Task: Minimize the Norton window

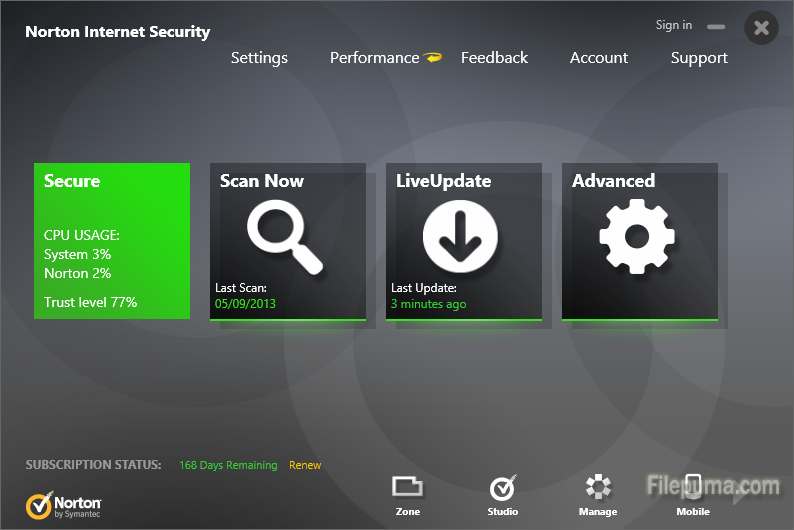Action: pos(715,27)
